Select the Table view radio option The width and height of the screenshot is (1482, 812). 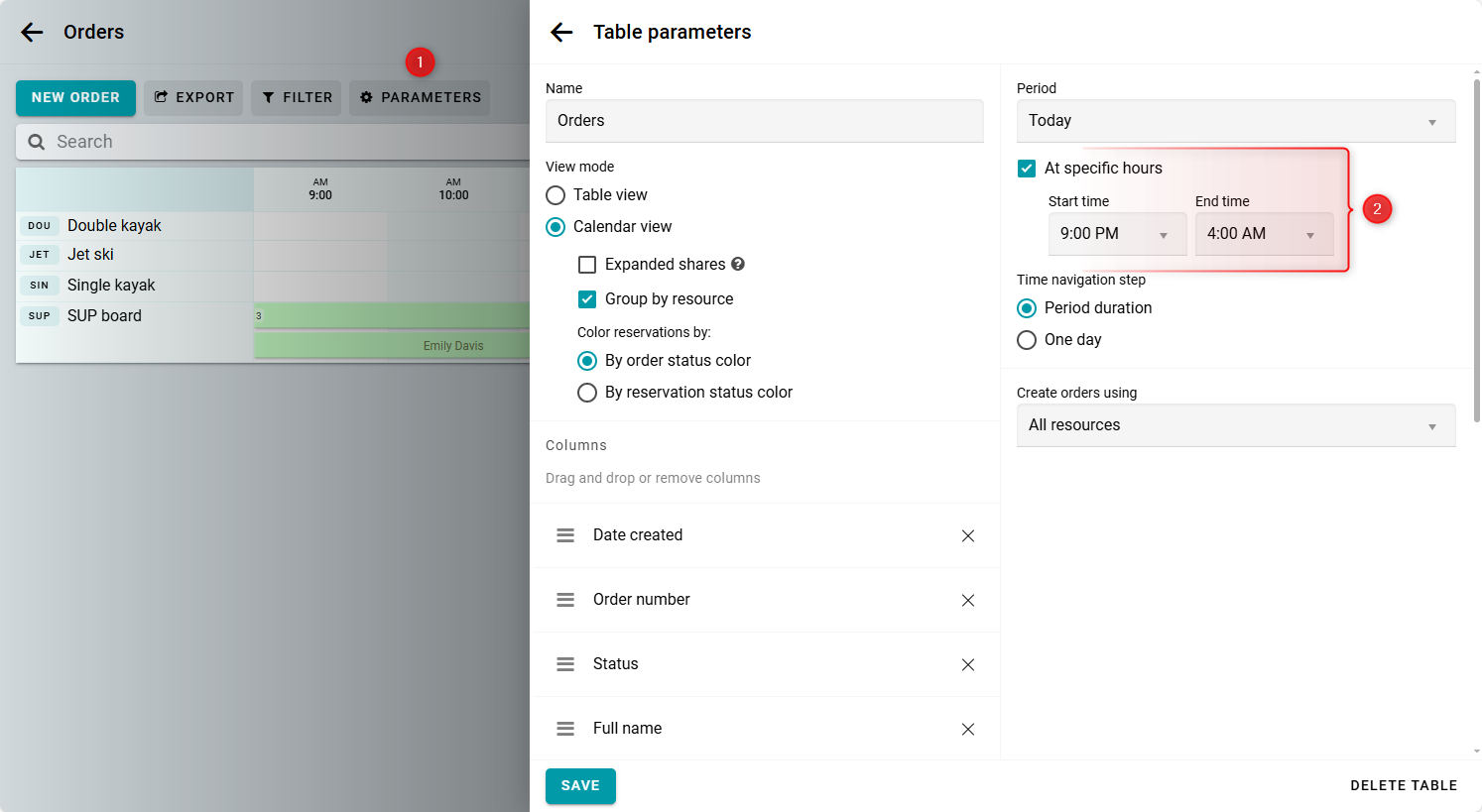pyautogui.click(x=556, y=195)
